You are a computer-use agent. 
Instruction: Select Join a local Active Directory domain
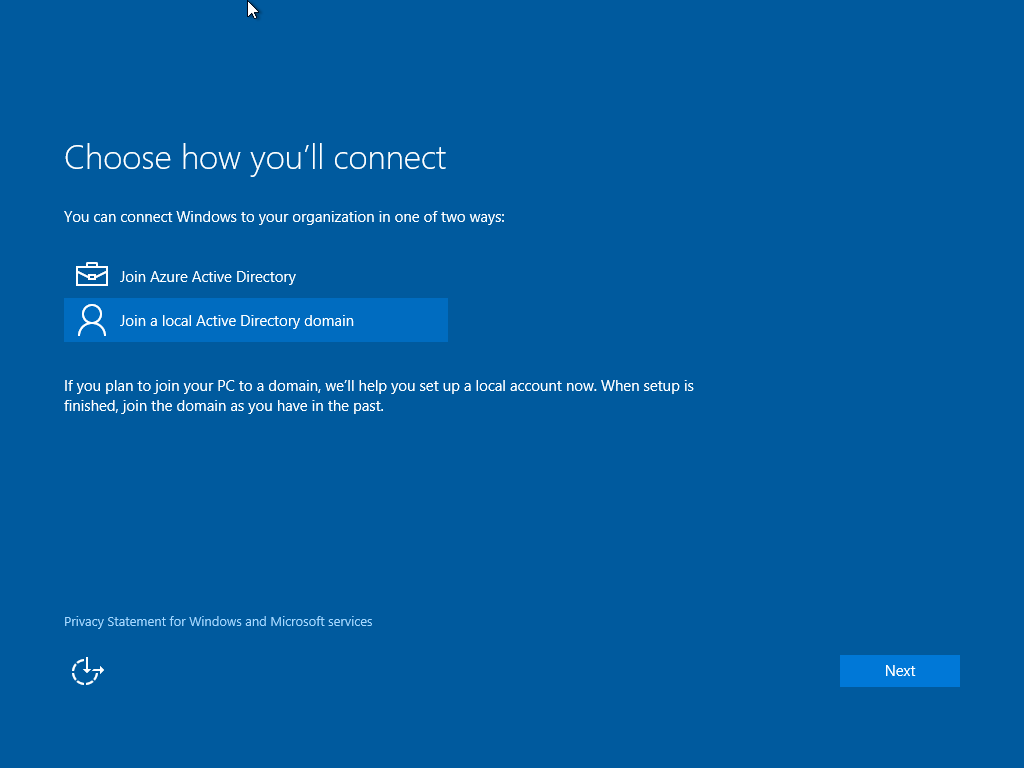pyautogui.click(x=236, y=321)
